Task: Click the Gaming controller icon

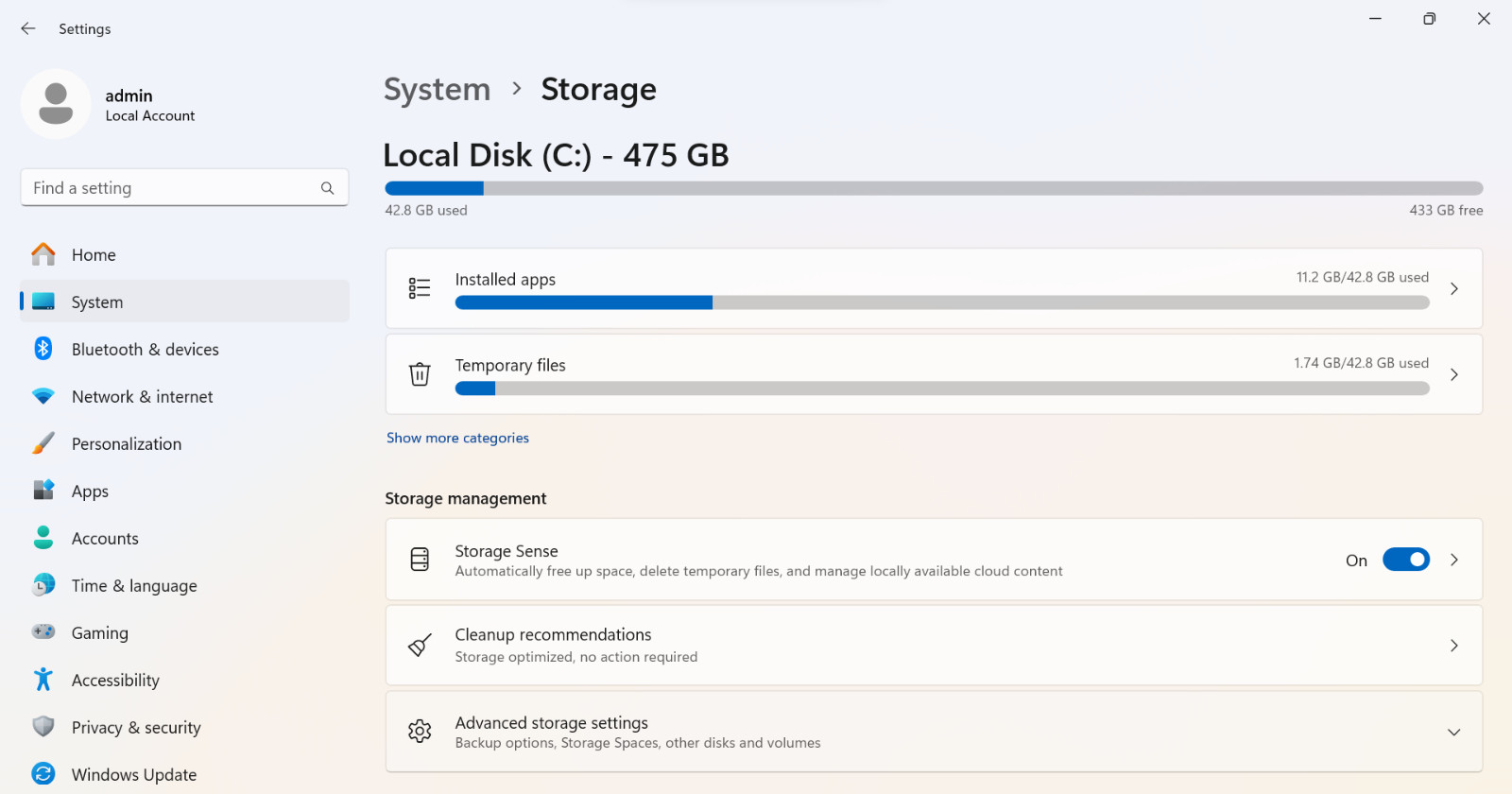Action: 43,631
